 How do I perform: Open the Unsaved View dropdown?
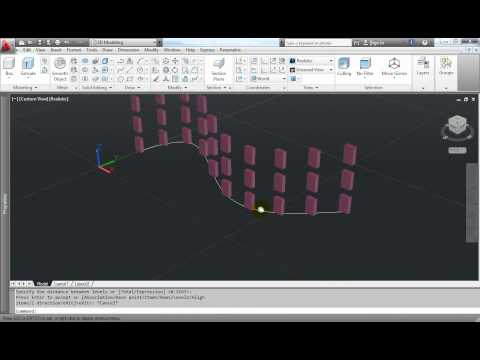pos(311,70)
